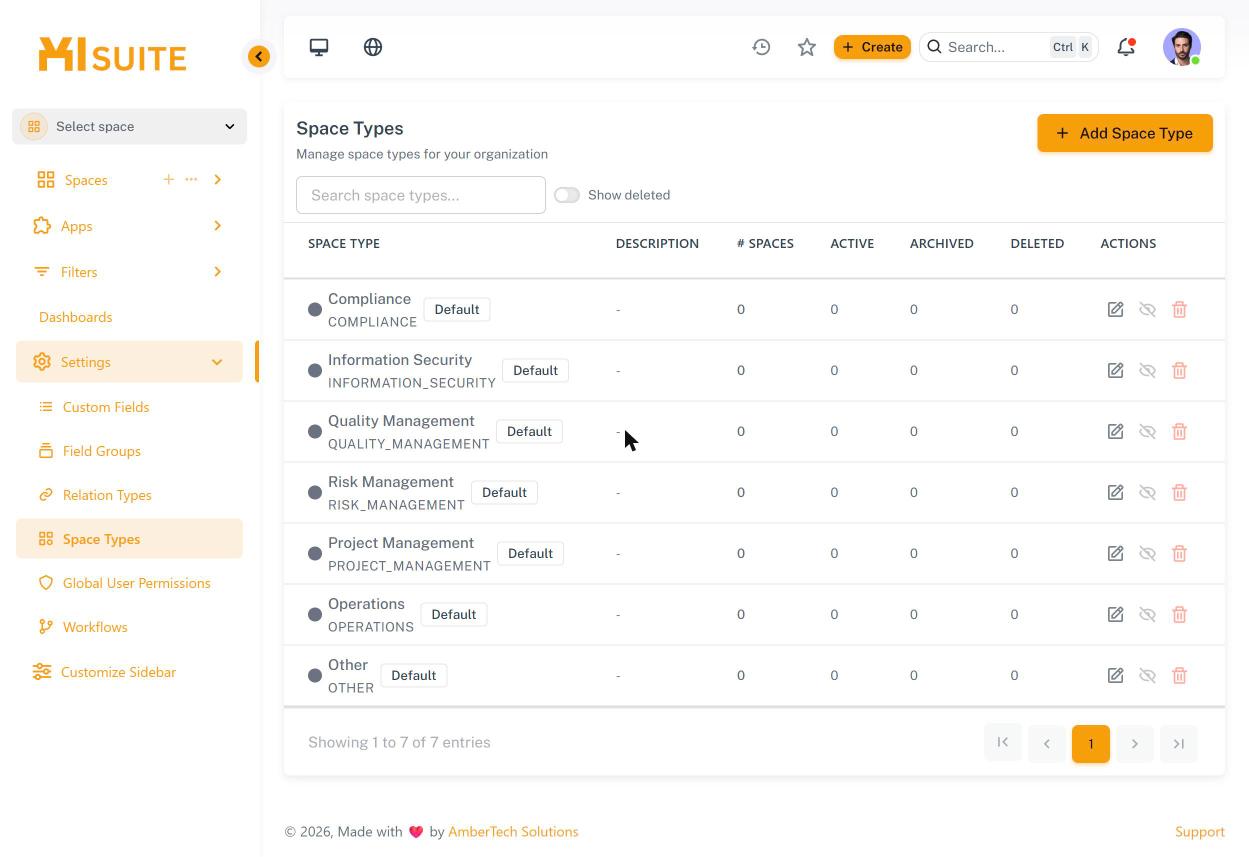Open the recent history clock icon

click(x=762, y=47)
